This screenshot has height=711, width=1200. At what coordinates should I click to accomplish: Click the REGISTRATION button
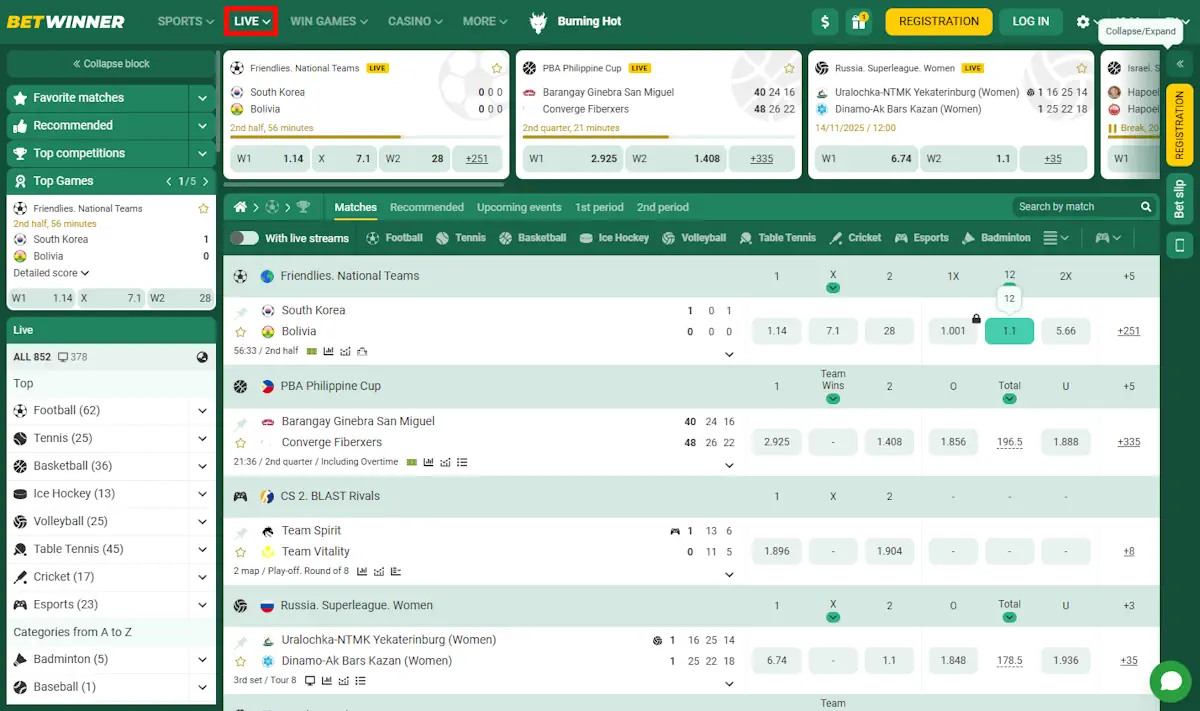938,21
